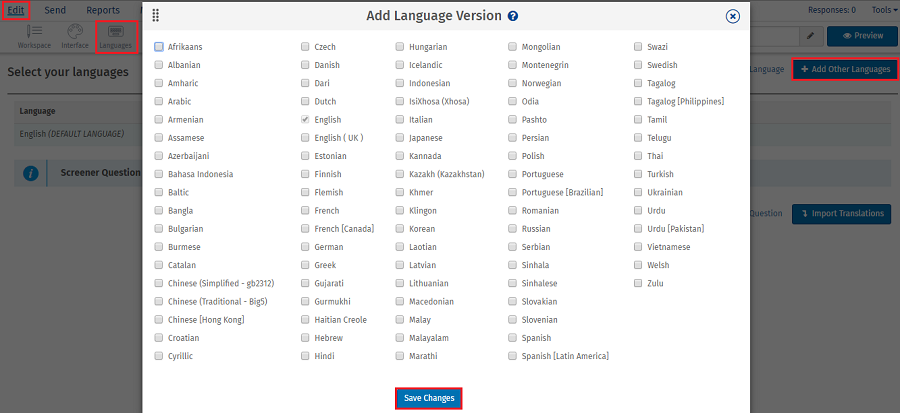This screenshot has width=900, height=413.
Task: Click the Save Changes button
Action: (x=429, y=398)
